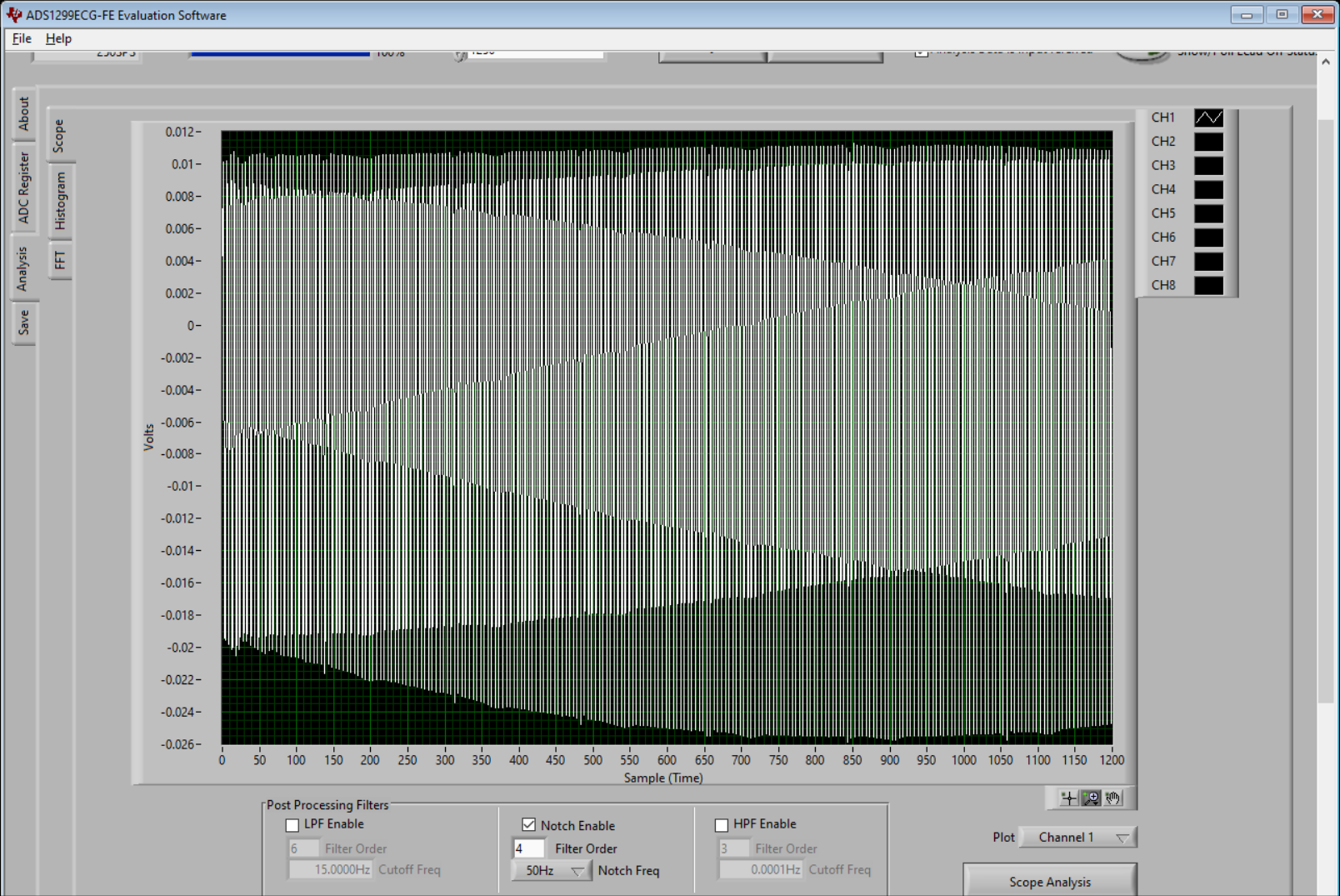Screen dimensions: 1340x896
Task: Click the "CH1" legend label text
Action: point(1163,118)
